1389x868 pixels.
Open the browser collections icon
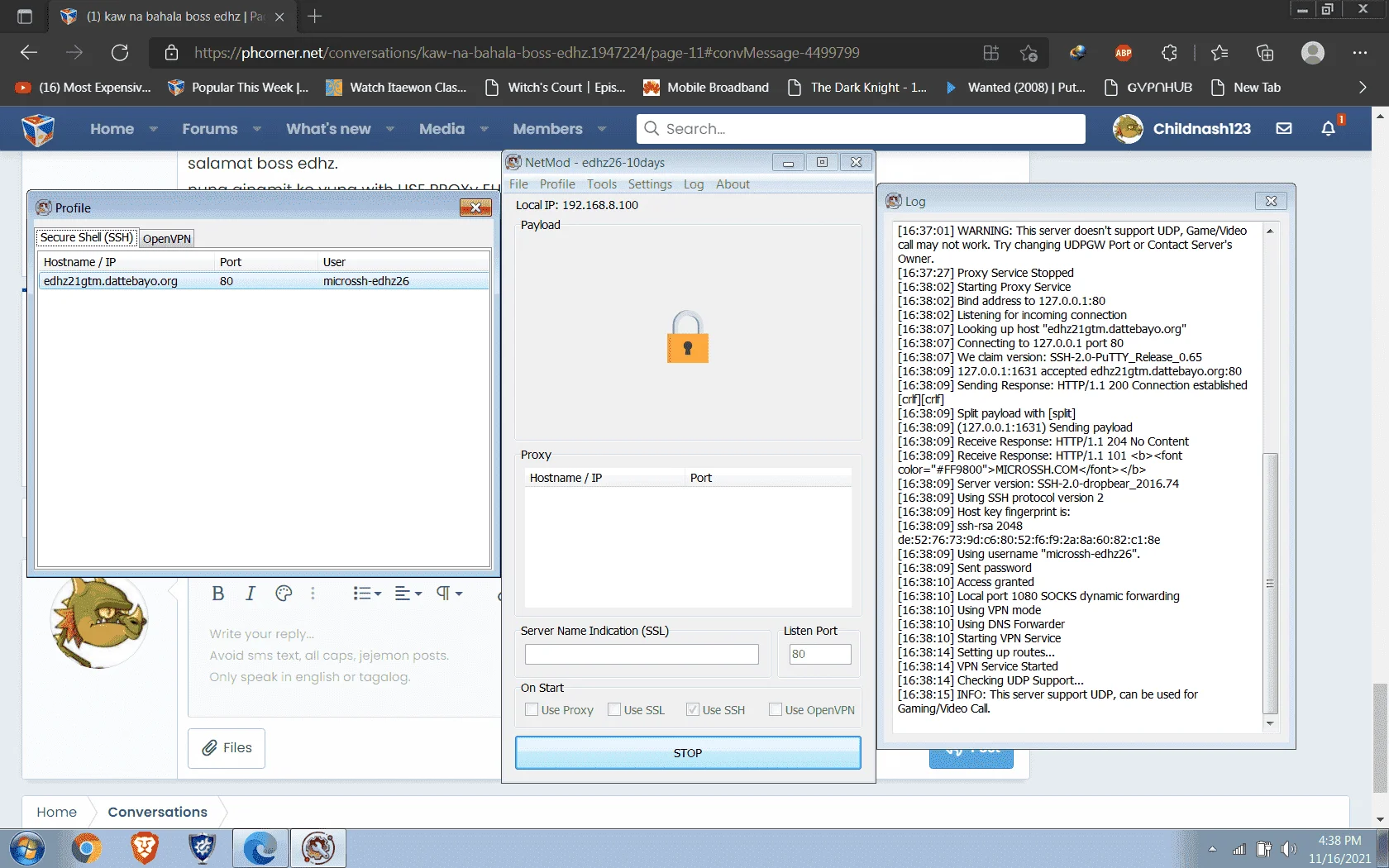(x=1265, y=53)
